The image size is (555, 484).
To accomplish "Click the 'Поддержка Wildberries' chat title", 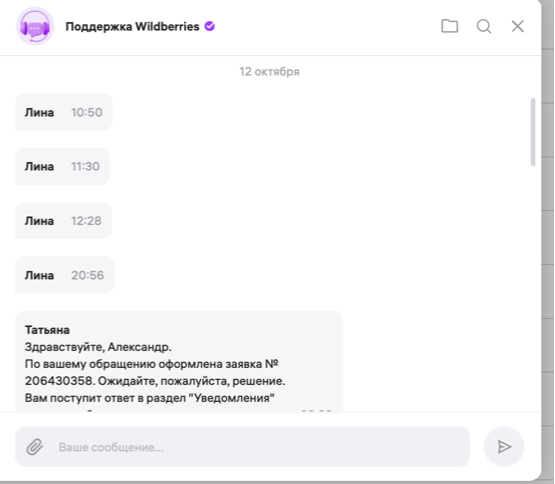I will click(132, 27).
